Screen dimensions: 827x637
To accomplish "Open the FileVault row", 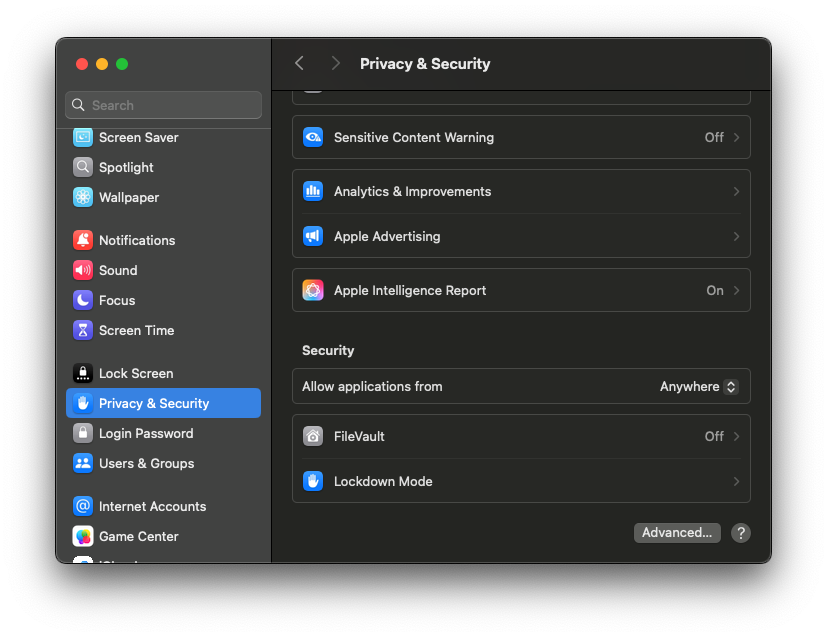I will pyautogui.click(x=521, y=437).
